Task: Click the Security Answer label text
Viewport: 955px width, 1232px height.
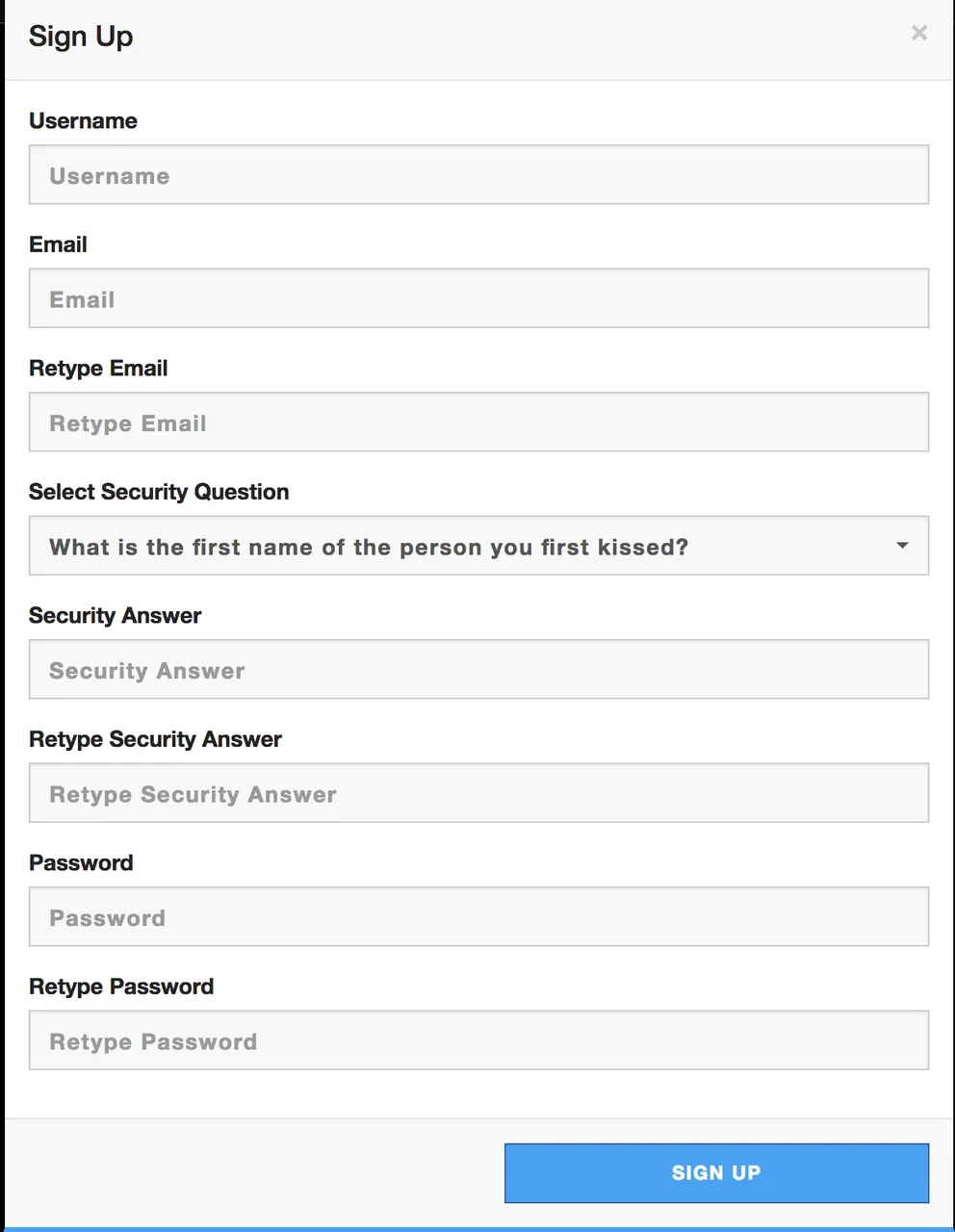Action: [115, 616]
